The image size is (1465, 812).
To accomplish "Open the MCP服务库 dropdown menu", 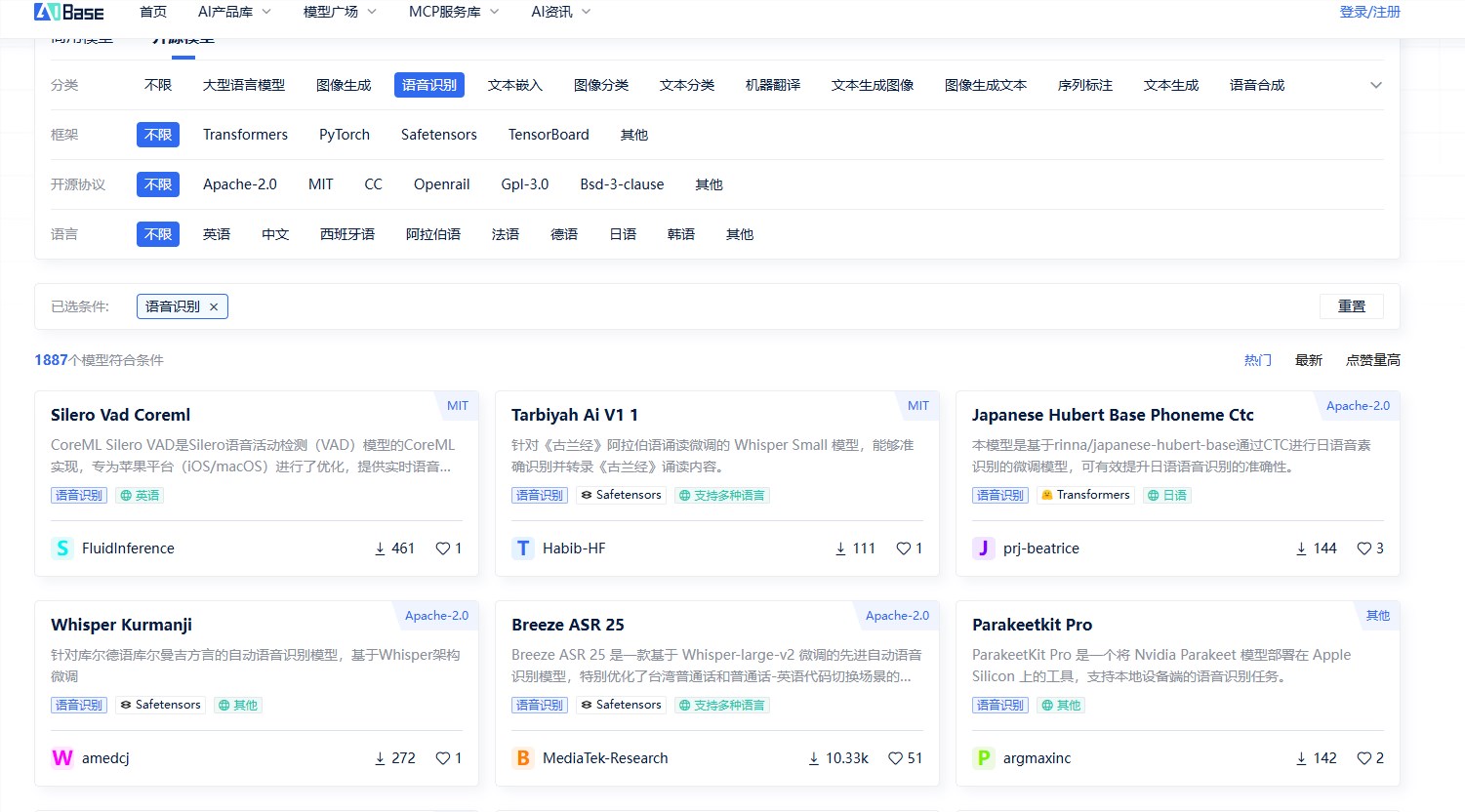I will pos(454,12).
